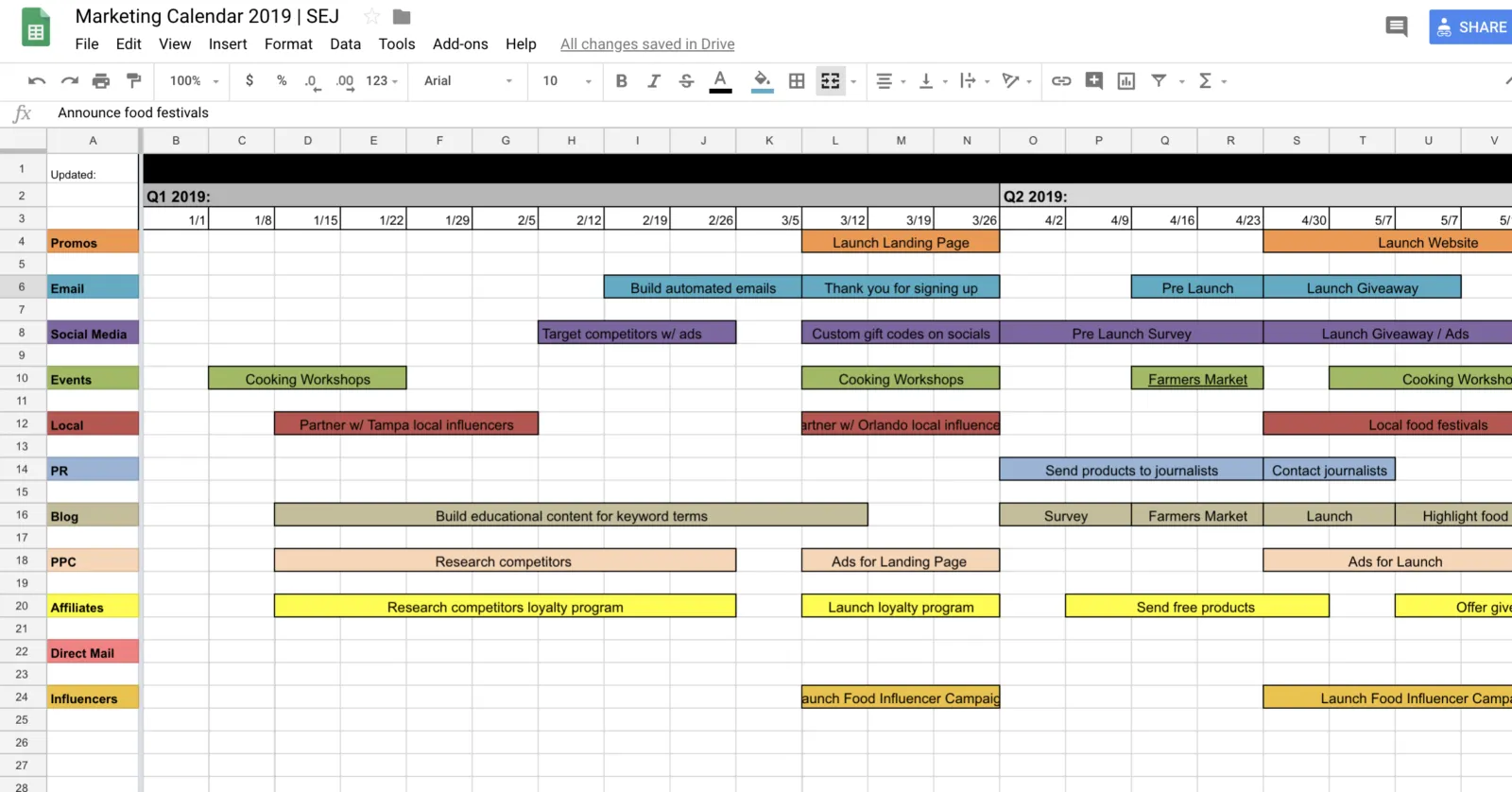Select Partner w/ Tampa local influencers cell
The image size is (1512, 792).
(x=406, y=424)
